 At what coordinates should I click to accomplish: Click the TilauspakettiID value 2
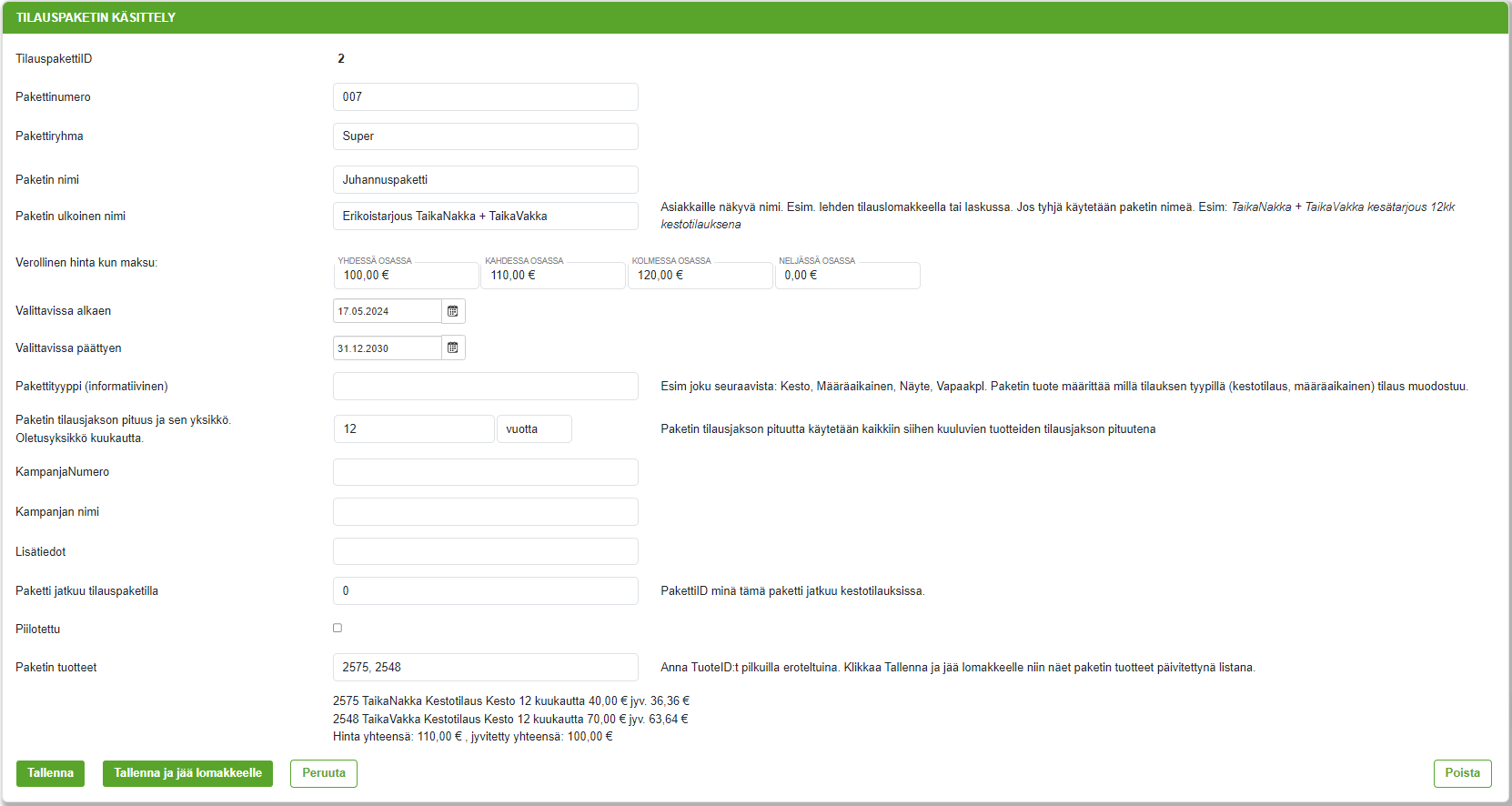point(341,58)
